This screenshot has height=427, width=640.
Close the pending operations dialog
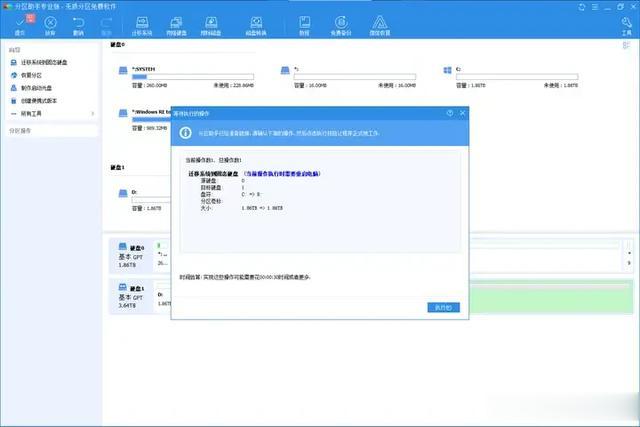click(462, 113)
